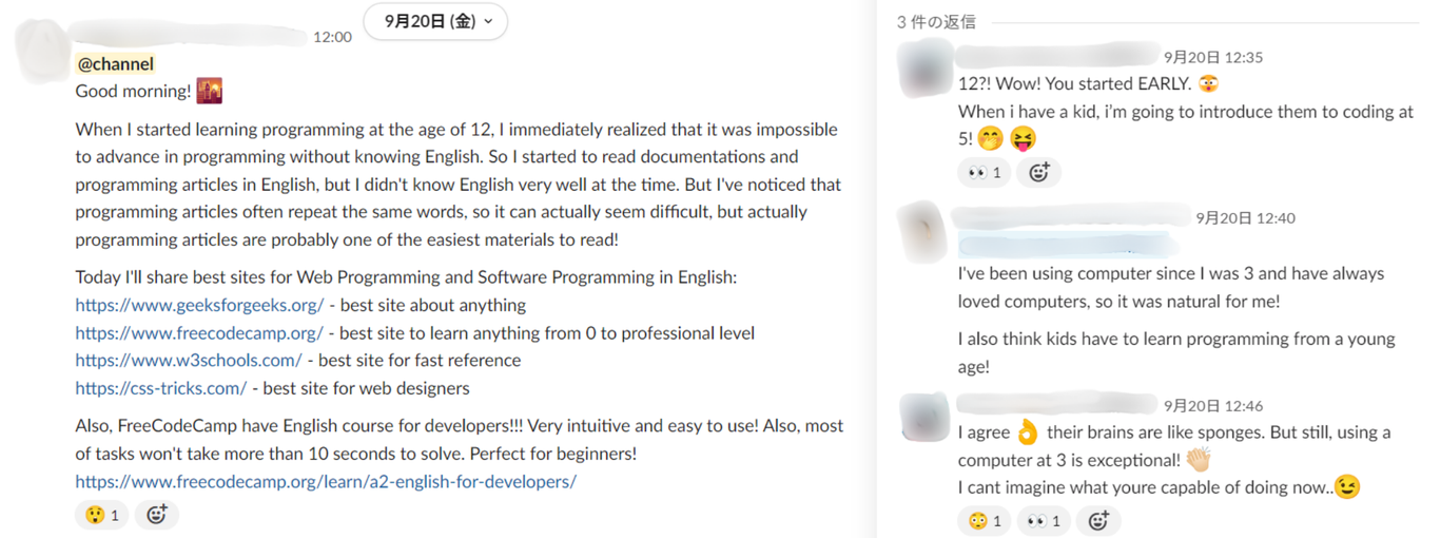
Task: Toggle the astonished face reaction on main message
Action: [102, 515]
